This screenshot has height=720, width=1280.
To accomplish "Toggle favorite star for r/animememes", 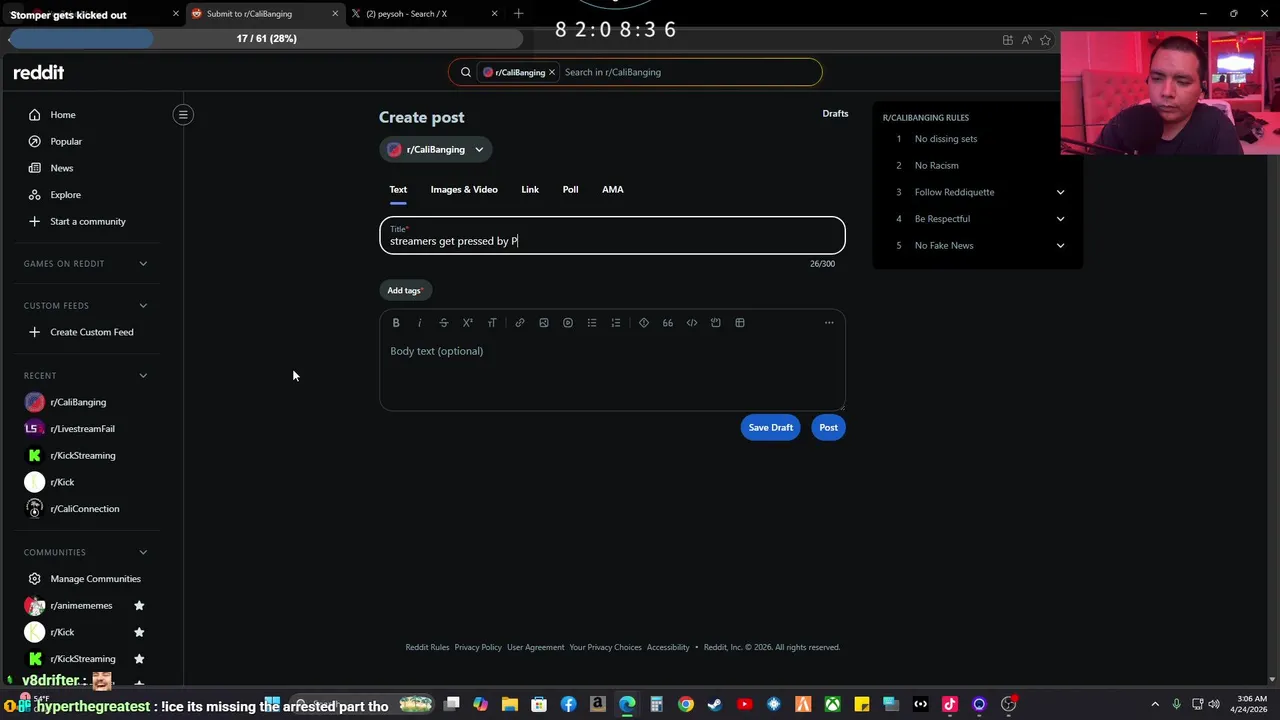I will coord(139,605).
